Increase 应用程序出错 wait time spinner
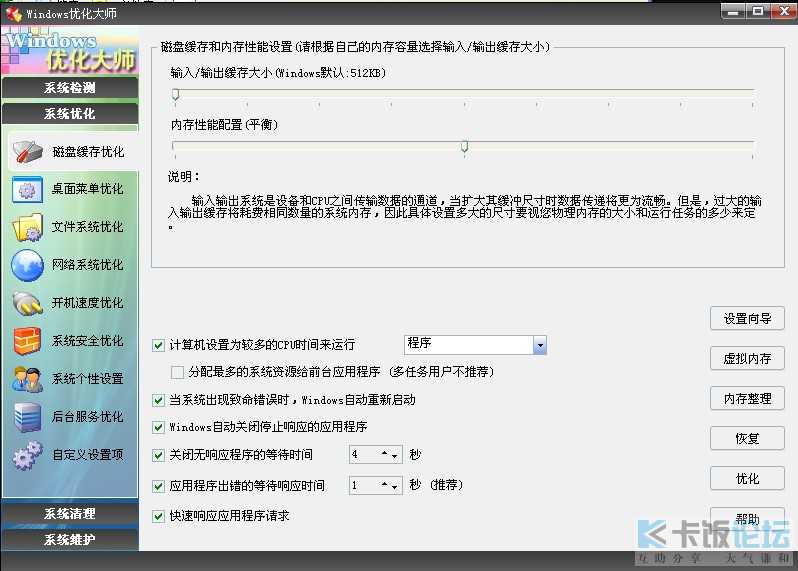The image size is (798, 571). pyautogui.click(x=385, y=483)
